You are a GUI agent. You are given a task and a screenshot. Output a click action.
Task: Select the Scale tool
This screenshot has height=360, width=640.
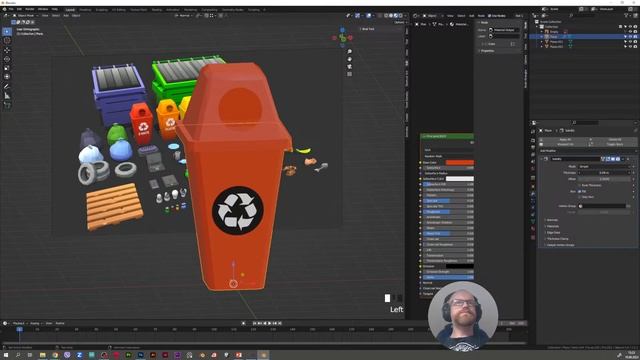tap(7, 68)
